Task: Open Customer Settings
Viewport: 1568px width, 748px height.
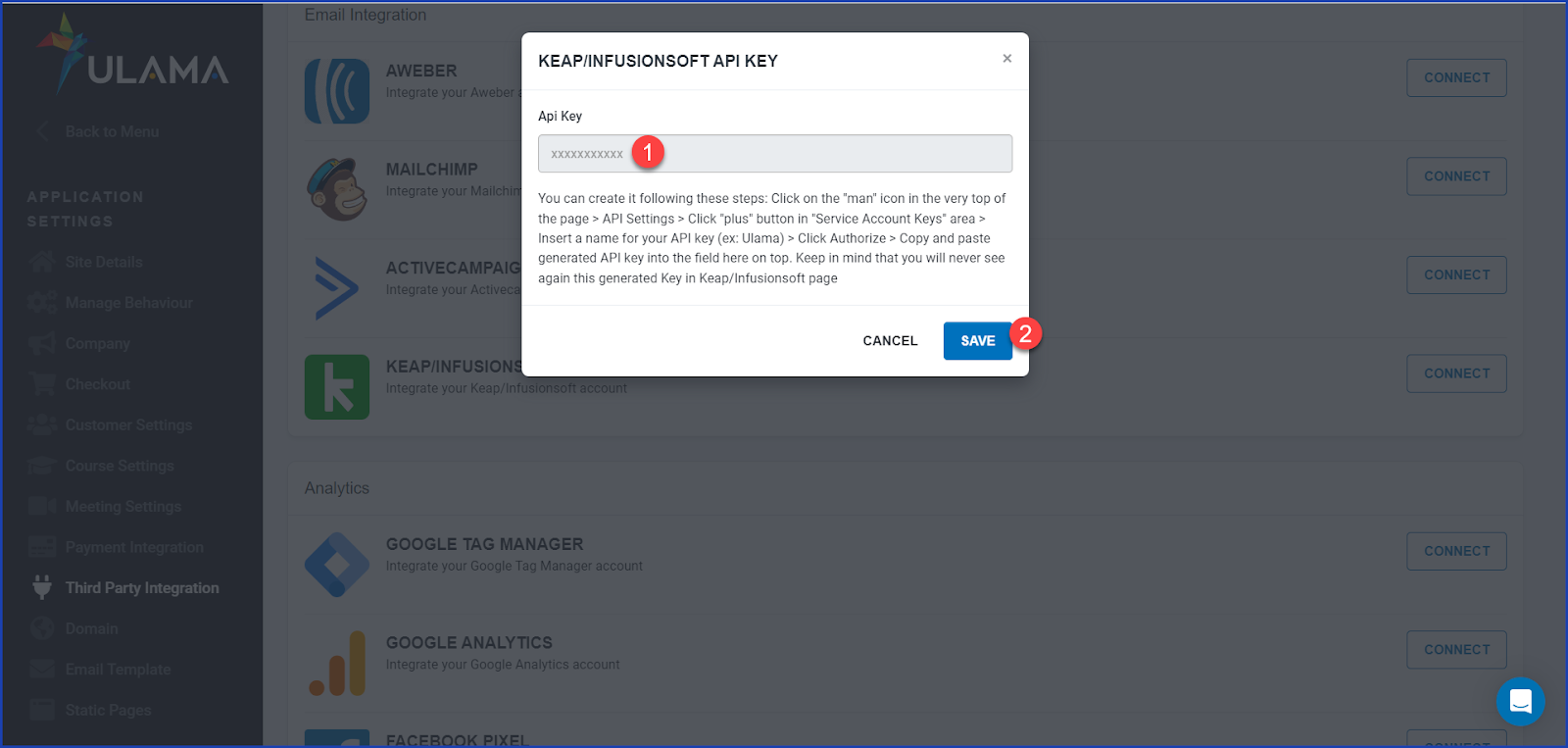Action: tap(128, 425)
